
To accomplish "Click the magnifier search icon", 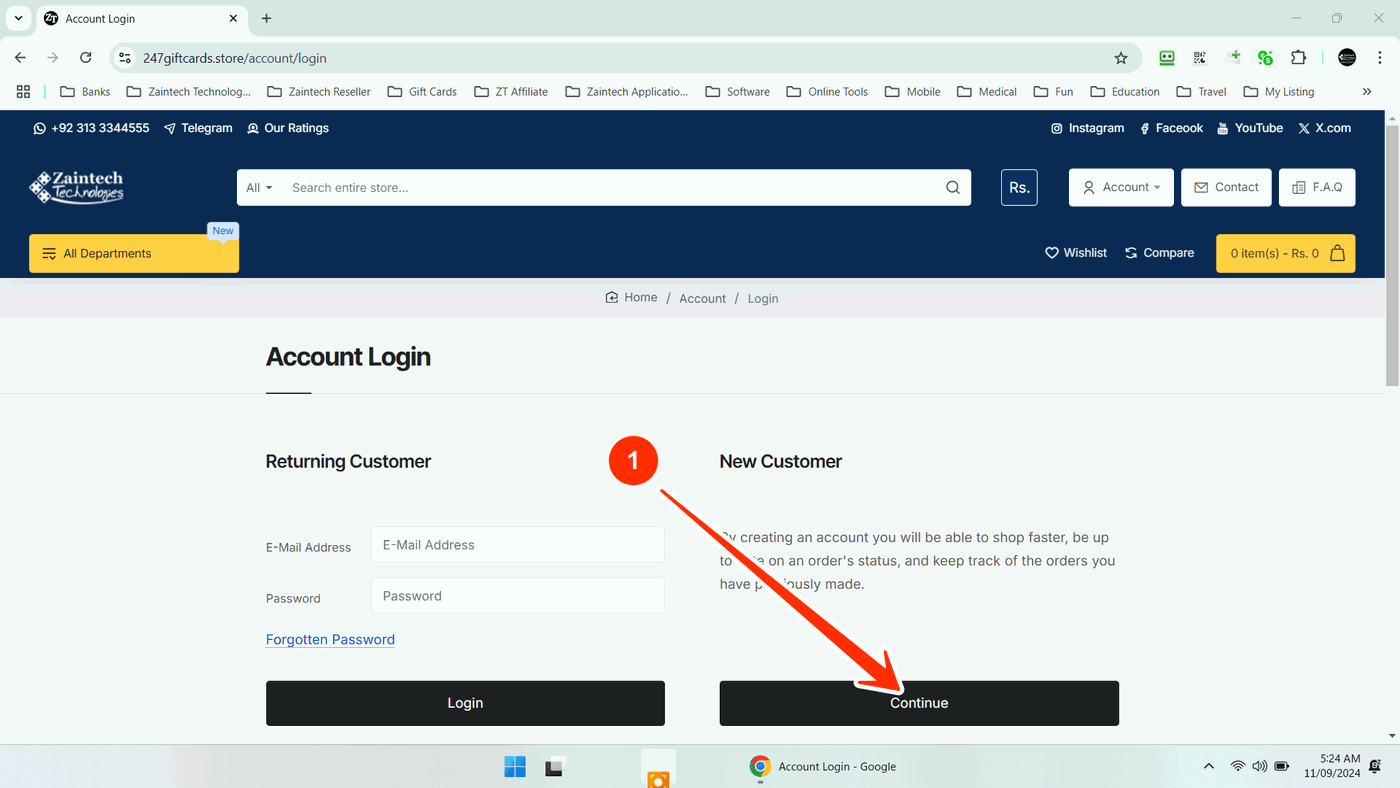I will [x=953, y=188].
